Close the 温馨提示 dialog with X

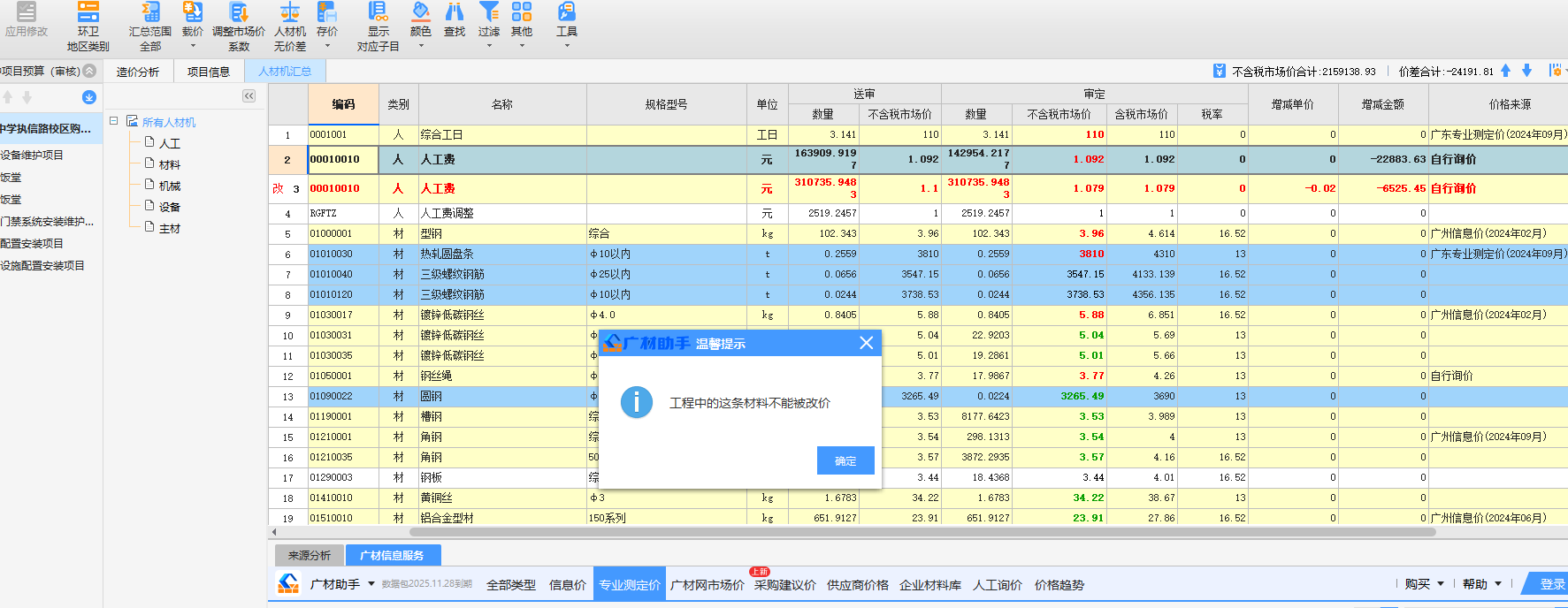(x=867, y=343)
